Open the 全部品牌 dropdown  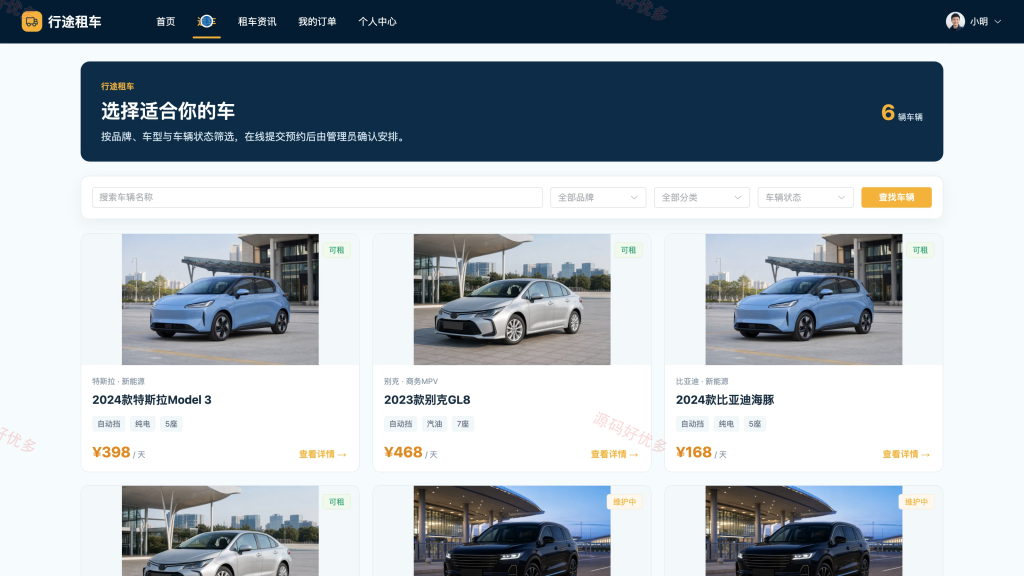click(x=598, y=197)
